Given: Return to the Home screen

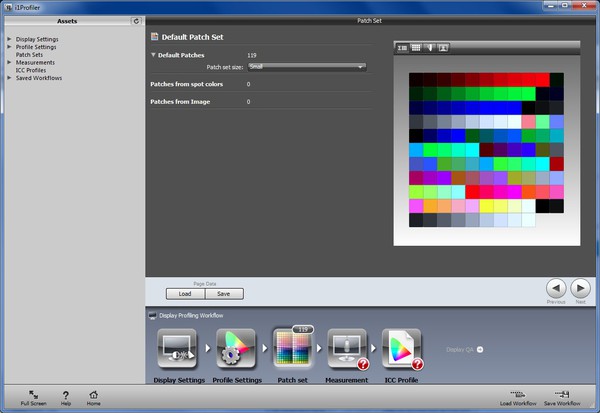Looking at the screenshot, I should [x=93, y=398].
